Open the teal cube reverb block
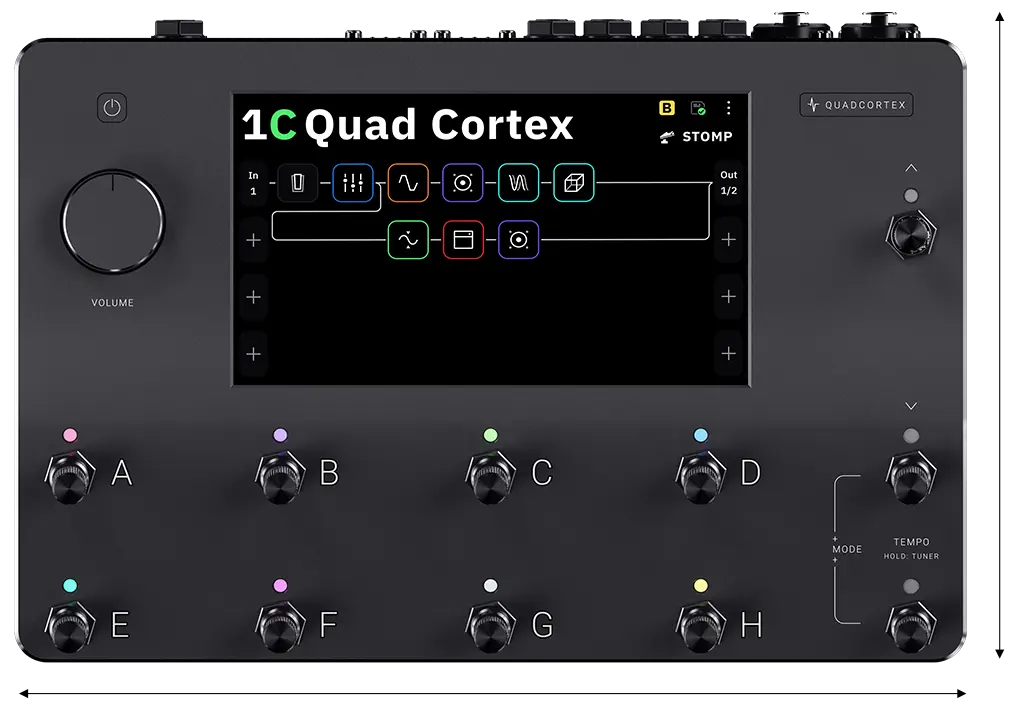This screenshot has width=1025, height=722. pos(574,182)
